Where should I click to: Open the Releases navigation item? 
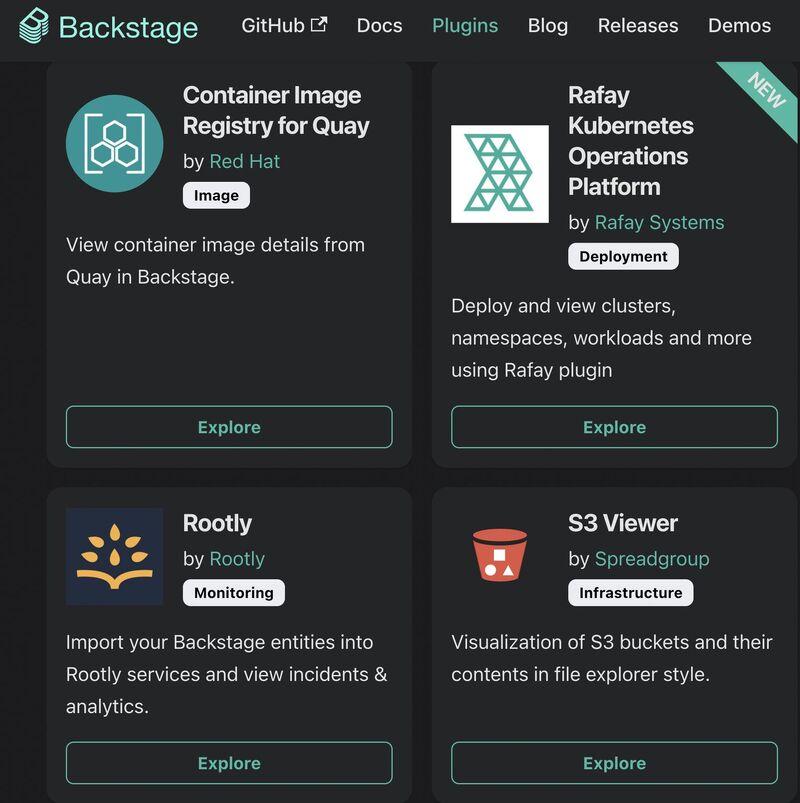coord(638,26)
